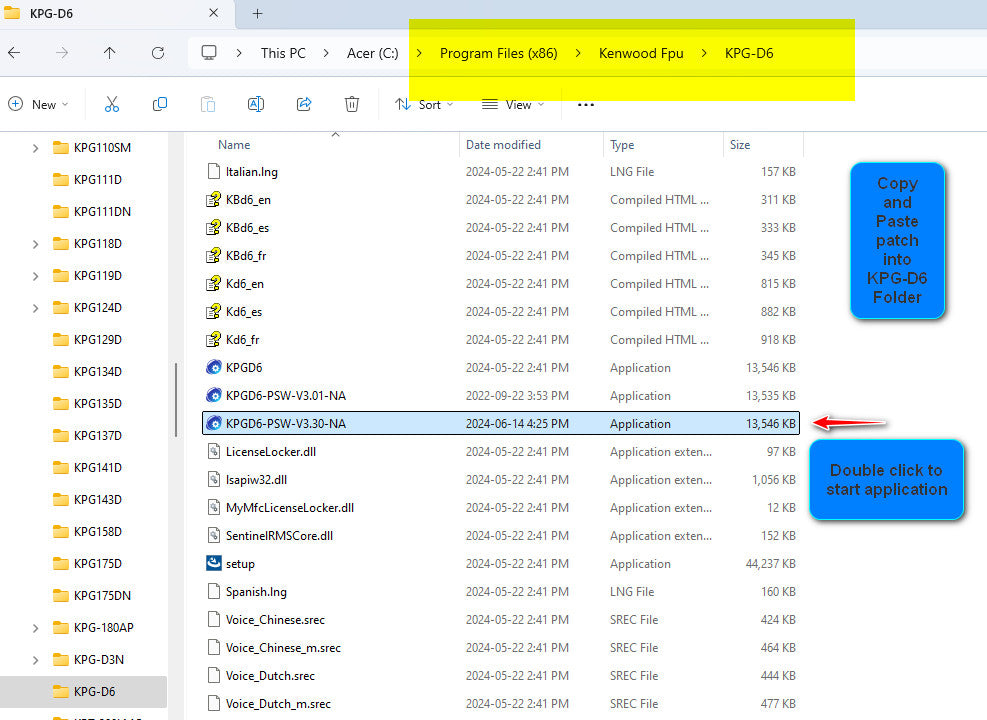Expand the KPG118D tree folder
This screenshot has height=720, width=987.
[x=35, y=244]
